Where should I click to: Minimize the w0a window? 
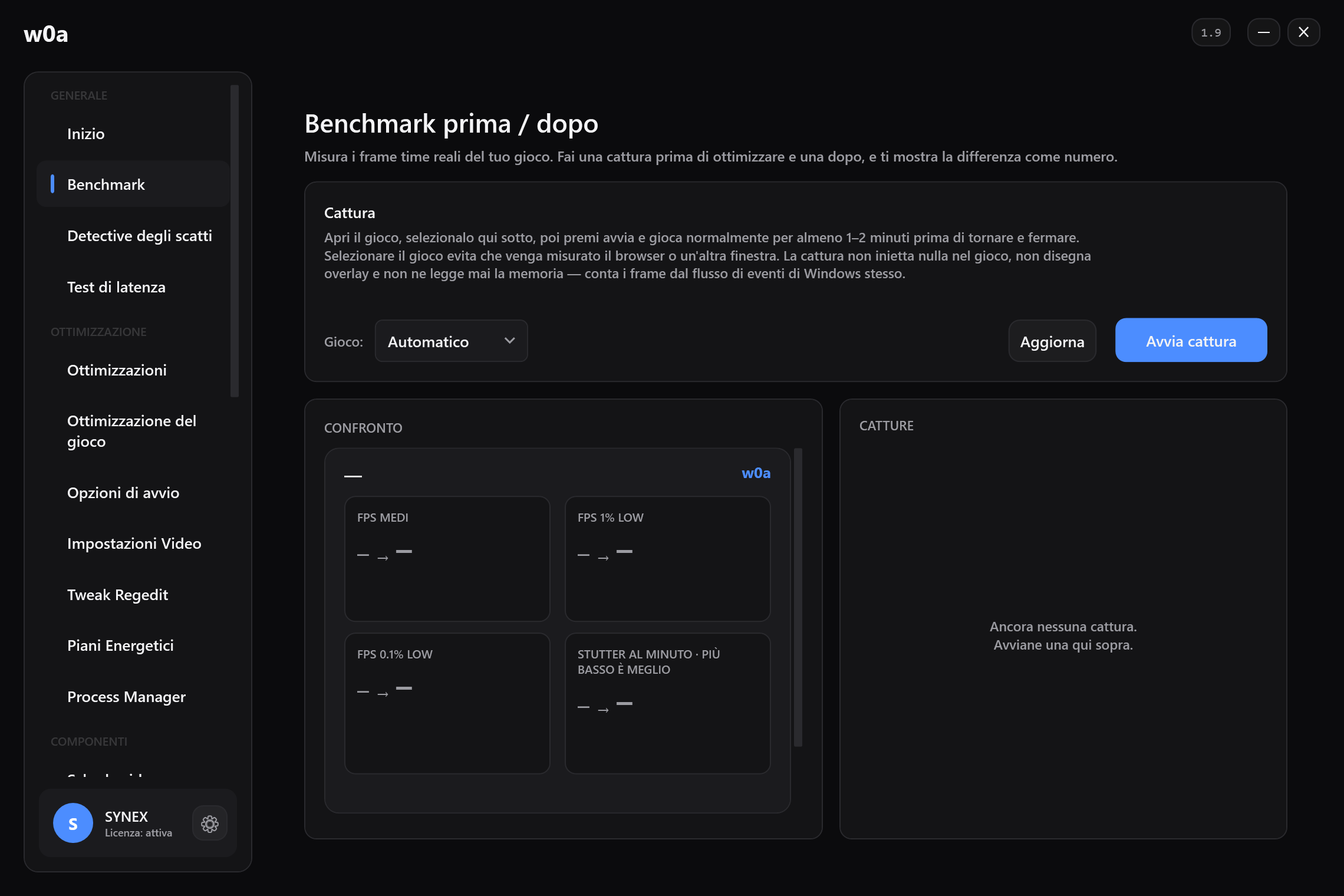[x=1263, y=32]
